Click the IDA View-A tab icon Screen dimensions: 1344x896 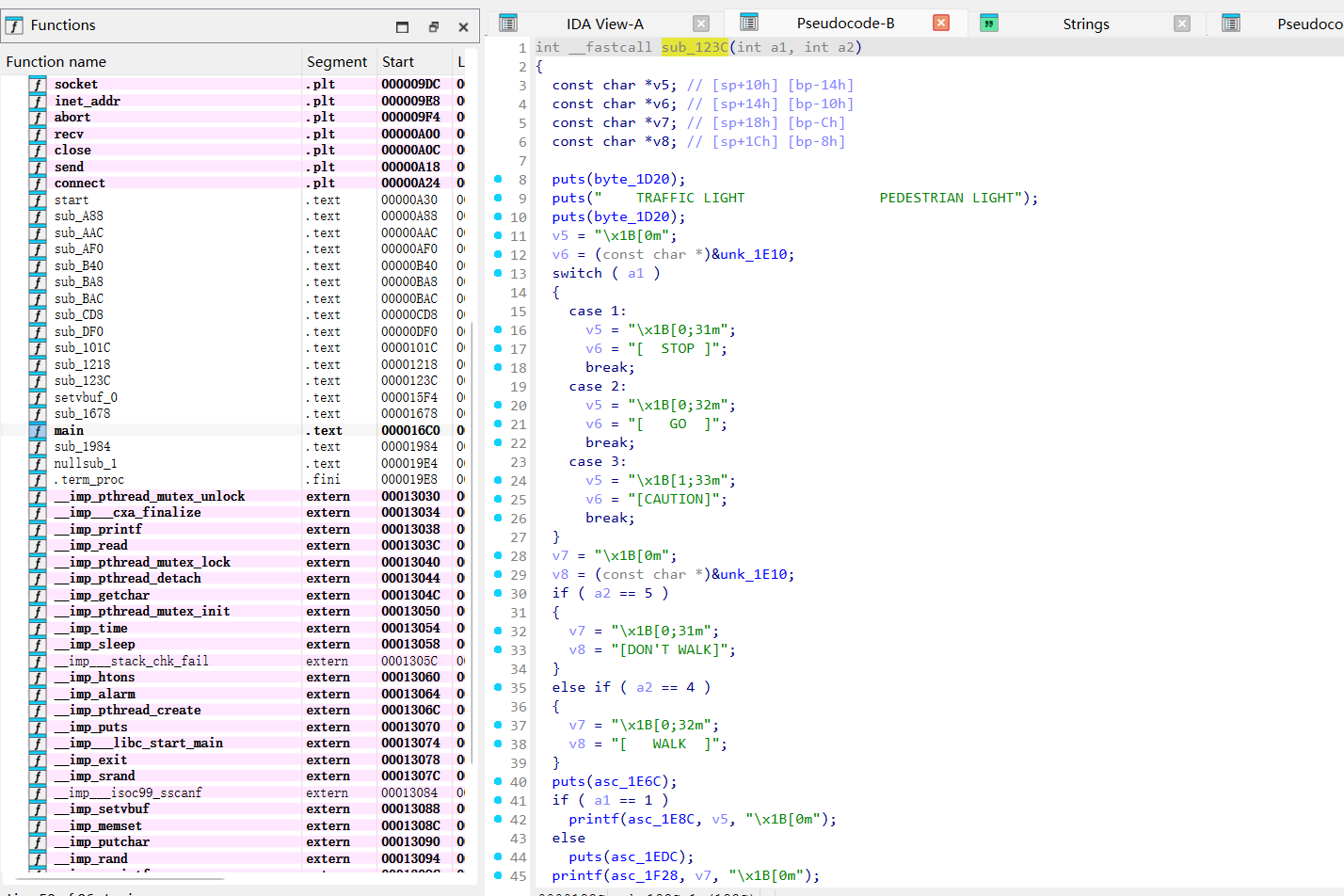coord(508,23)
